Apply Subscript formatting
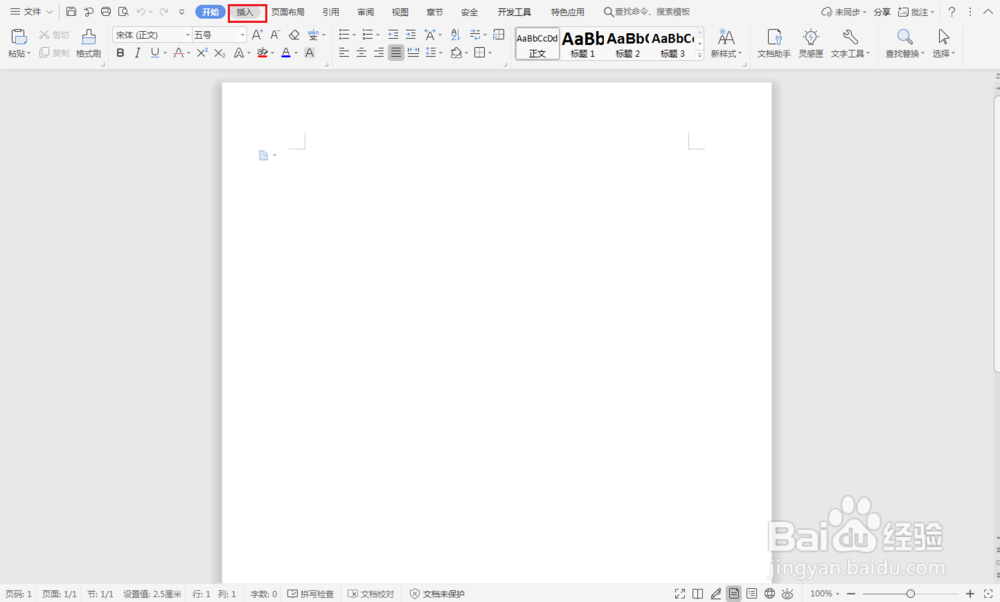Image resolution: width=1000 pixels, height=602 pixels. (x=219, y=53)
